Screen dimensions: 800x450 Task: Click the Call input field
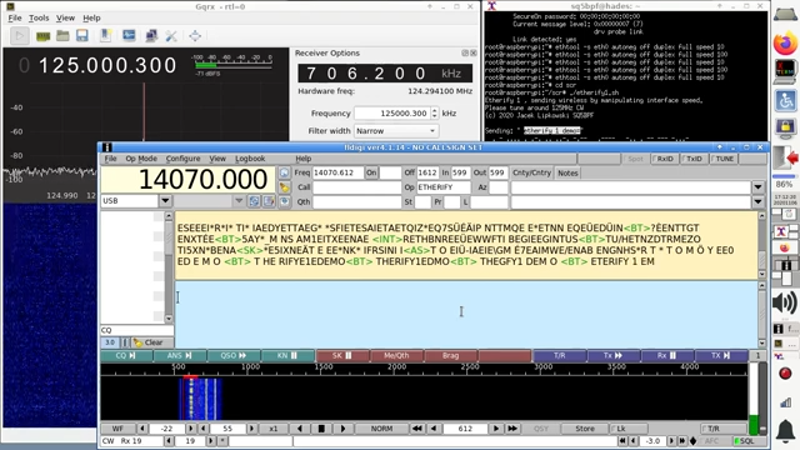(x=357, y=187)
